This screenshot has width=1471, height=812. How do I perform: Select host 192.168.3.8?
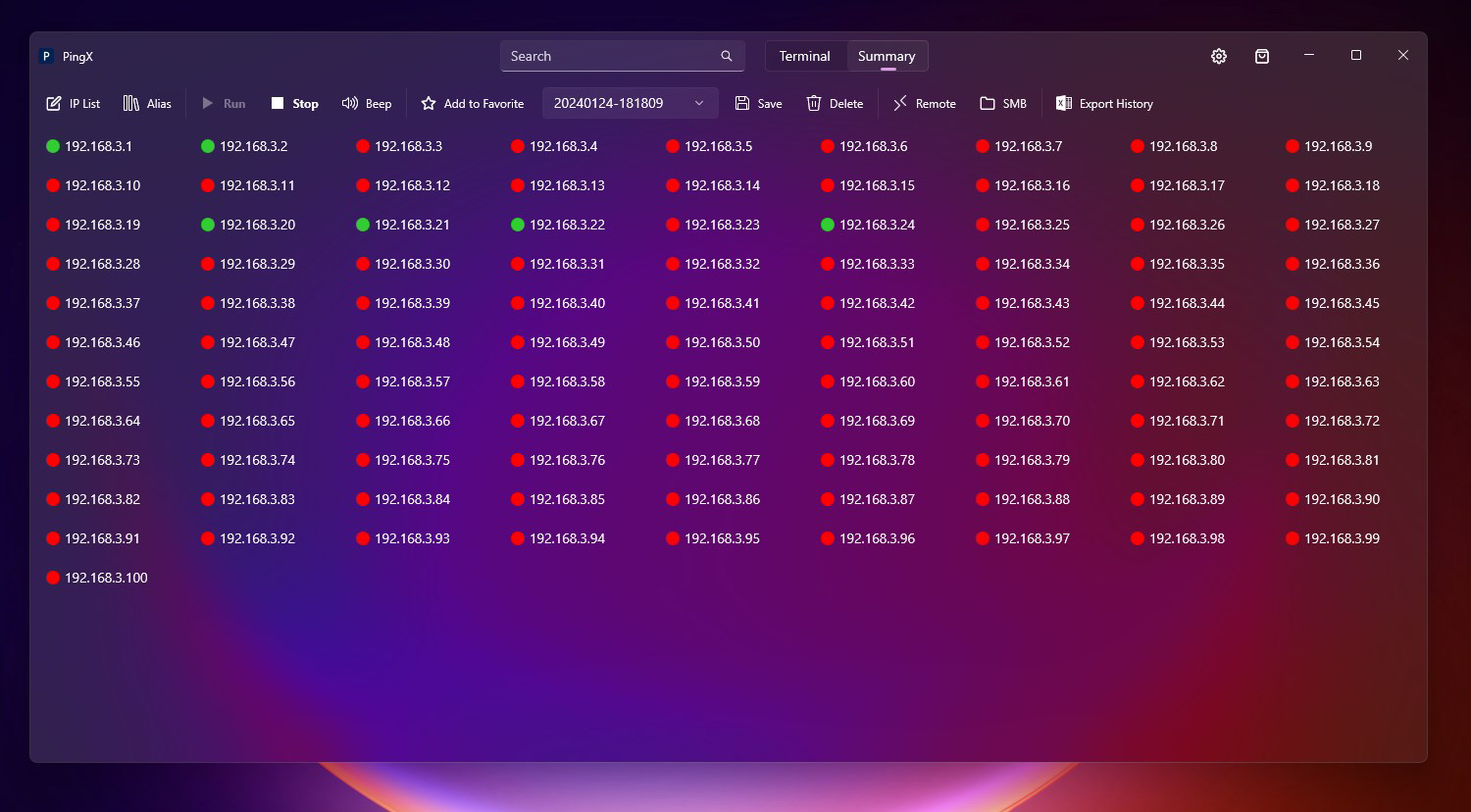(1174, 146)
